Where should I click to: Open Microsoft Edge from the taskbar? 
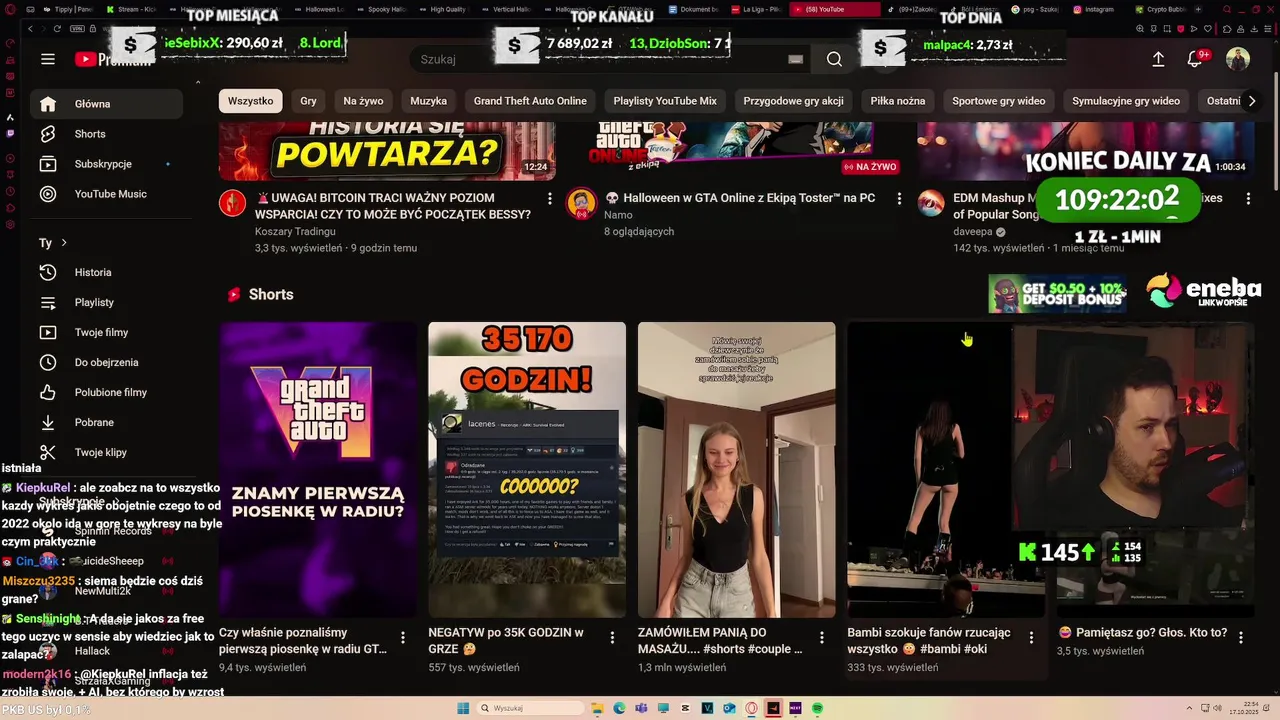click(619, 708)
